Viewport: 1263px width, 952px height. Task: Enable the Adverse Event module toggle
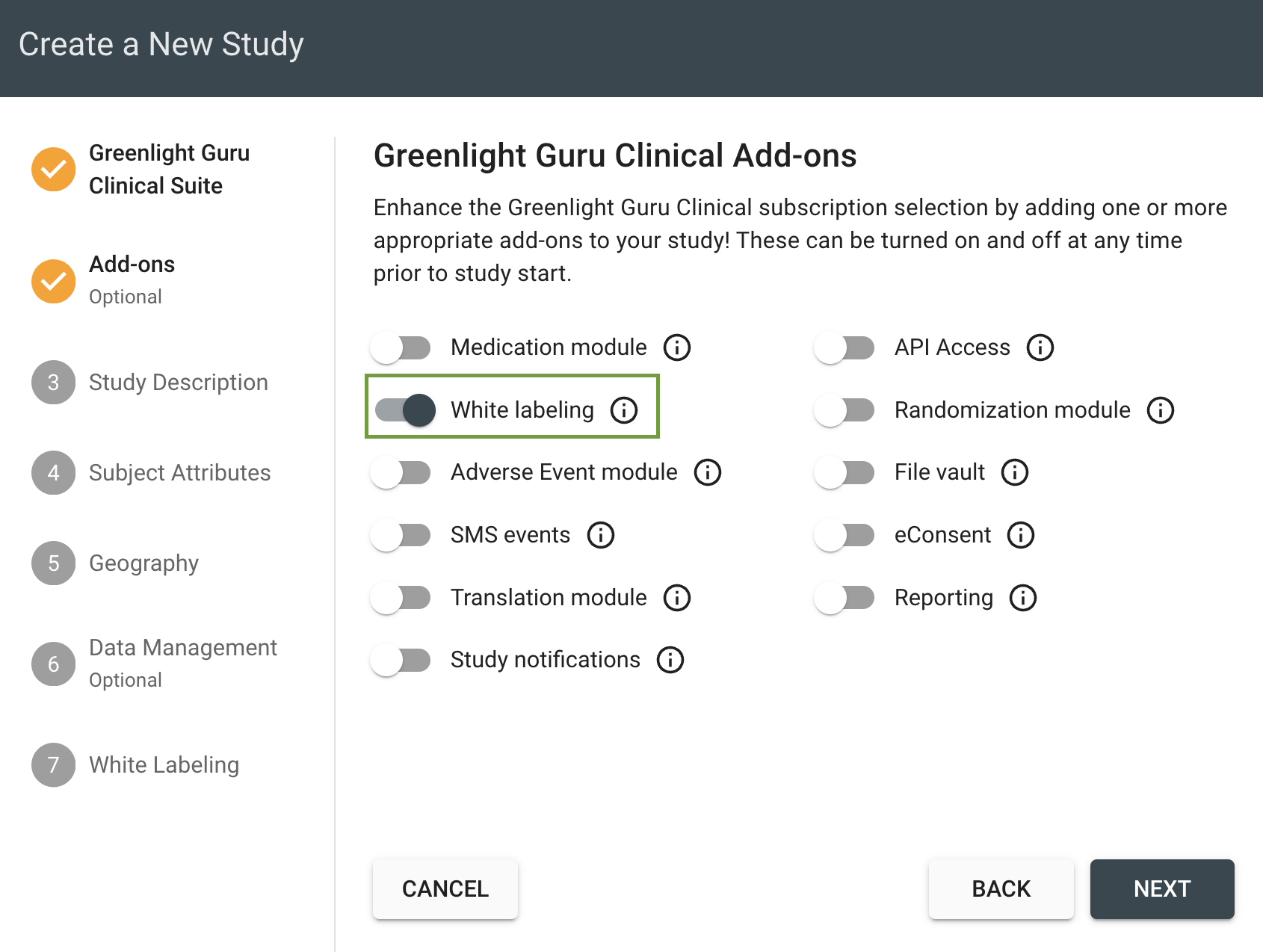[401, 472]
